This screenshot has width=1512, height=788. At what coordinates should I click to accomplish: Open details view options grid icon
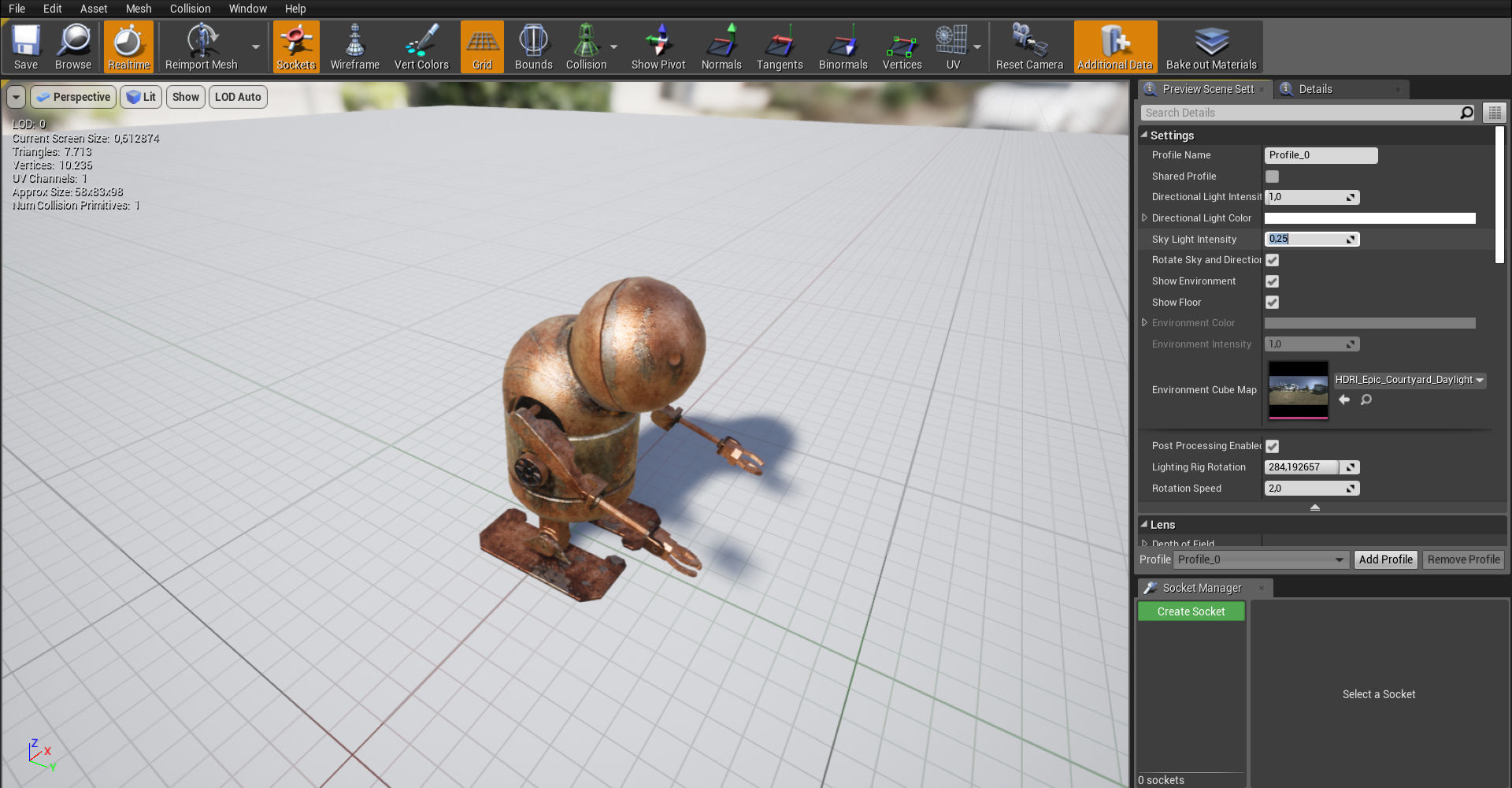click(x=1494, y=113)
